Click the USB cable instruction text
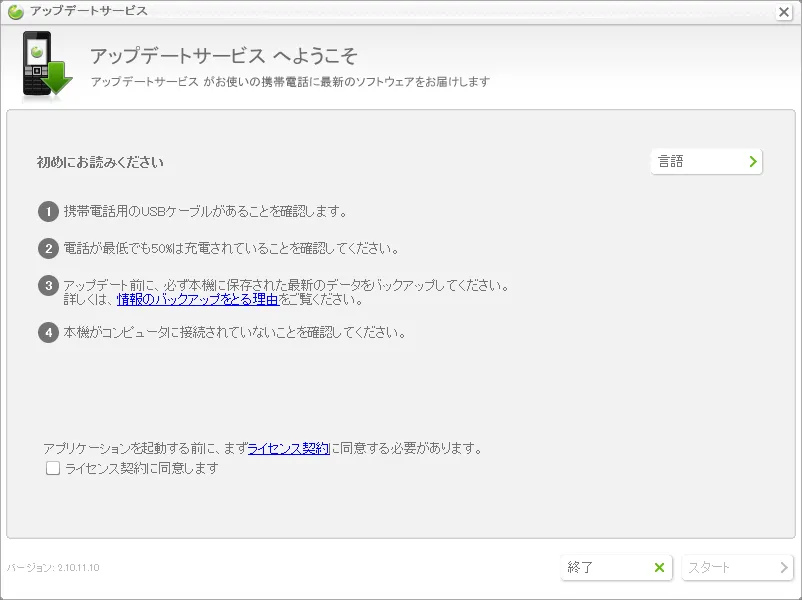Image resolution: width=802 pixels, height=600 pixels. pyautogui.click(x=205, y=212)
